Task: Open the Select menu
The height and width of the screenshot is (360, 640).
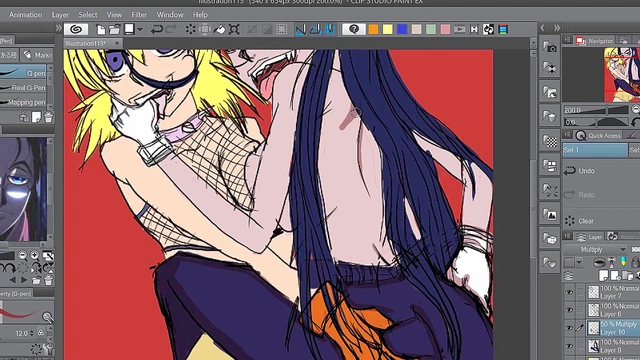Action: coord(88,15)
